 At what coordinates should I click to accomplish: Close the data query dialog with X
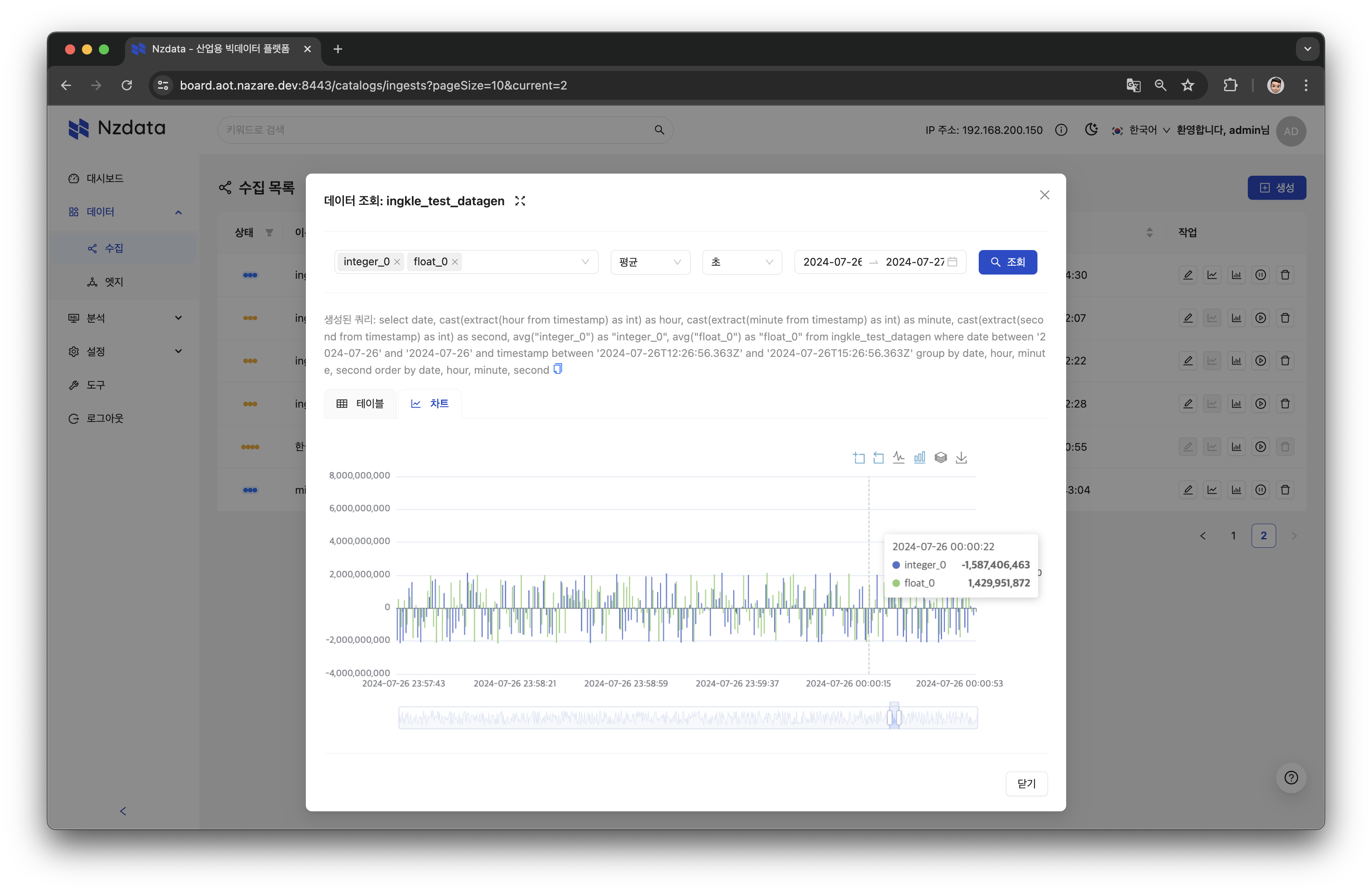[x=1044, y=195]
